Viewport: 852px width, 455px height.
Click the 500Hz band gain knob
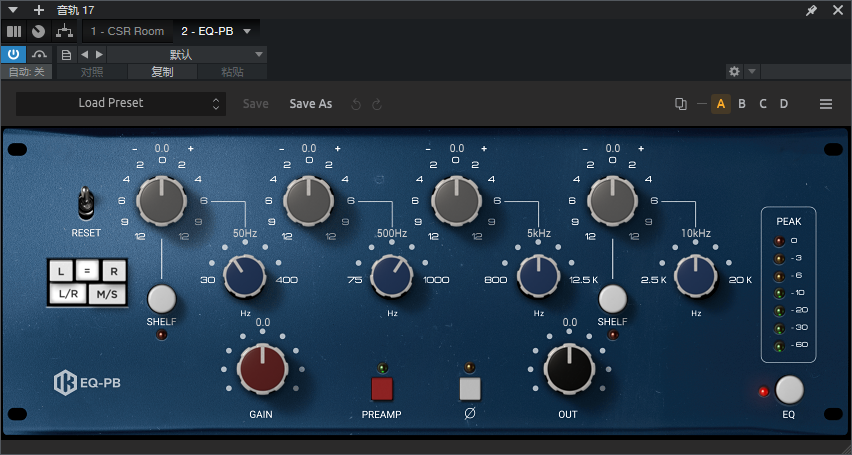click(x=309, y=201)
